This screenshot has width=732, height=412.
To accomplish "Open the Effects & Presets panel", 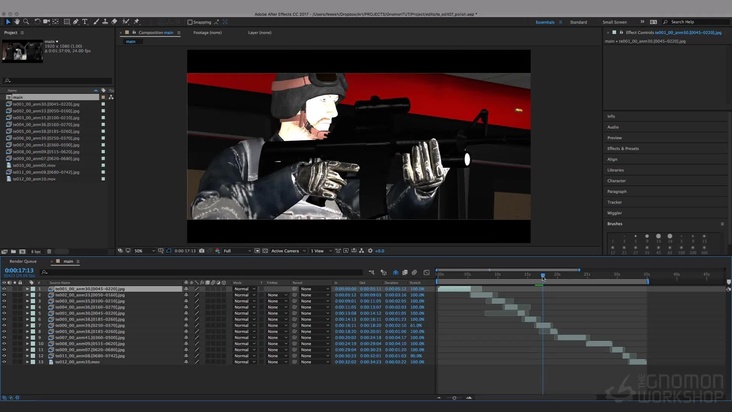I will click(623, 148).
